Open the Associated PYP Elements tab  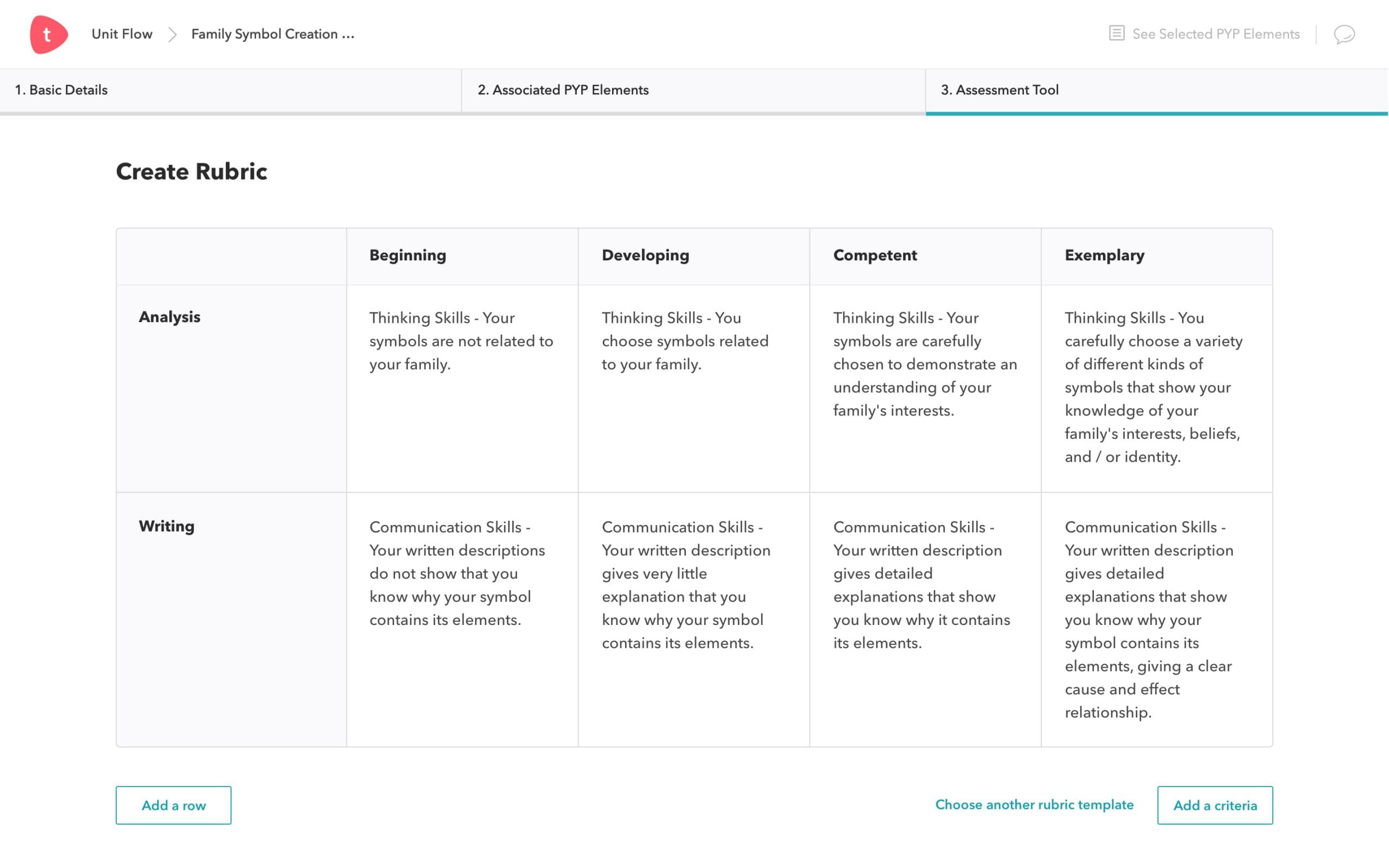[563, 90]
